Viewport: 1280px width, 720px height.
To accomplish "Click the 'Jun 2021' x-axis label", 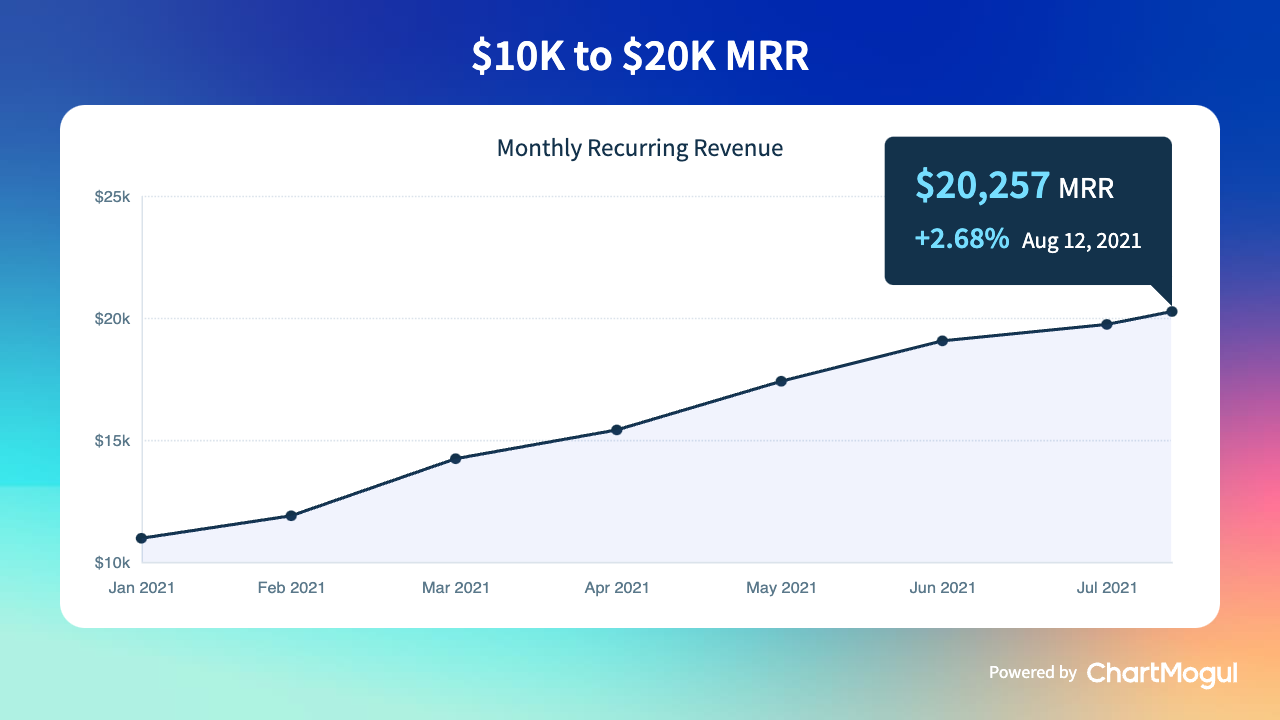I will [943, 588].
